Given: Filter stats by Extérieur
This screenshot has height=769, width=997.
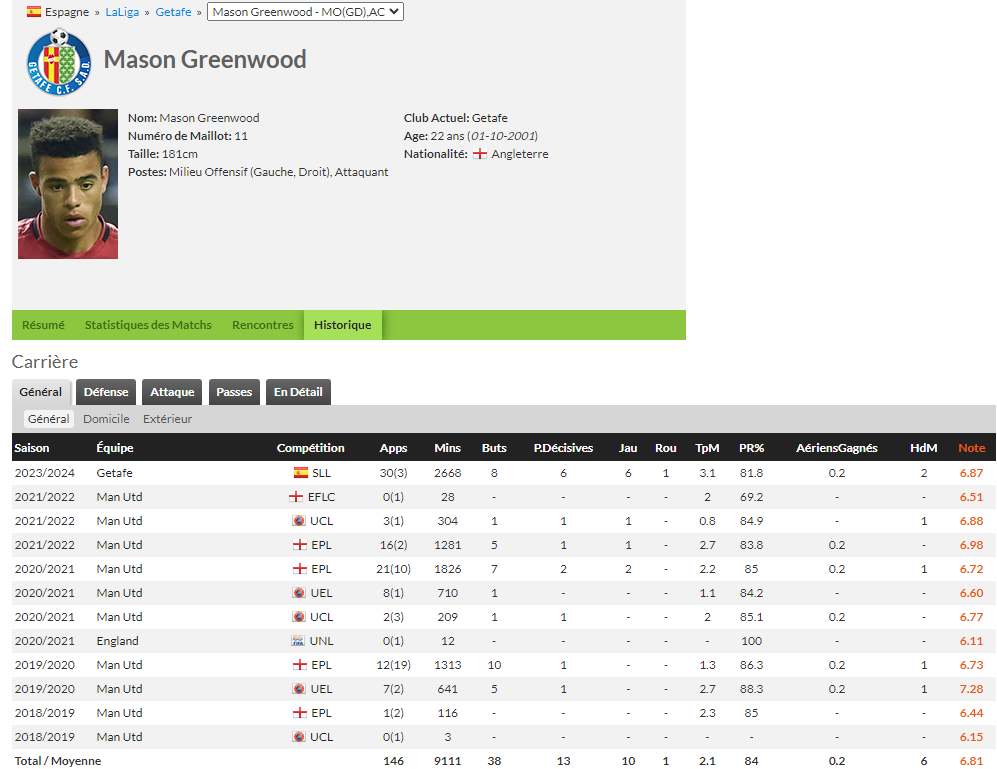Looking at the screenshot, I should pos(167,419).
